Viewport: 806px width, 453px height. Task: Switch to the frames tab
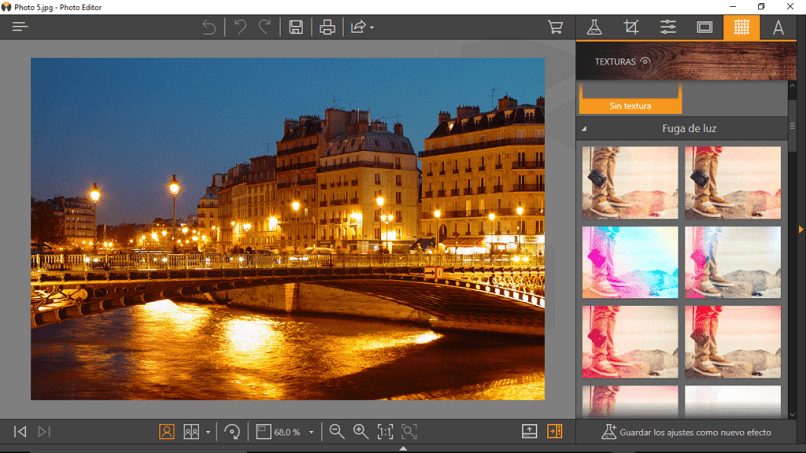[x=704, y=27]
